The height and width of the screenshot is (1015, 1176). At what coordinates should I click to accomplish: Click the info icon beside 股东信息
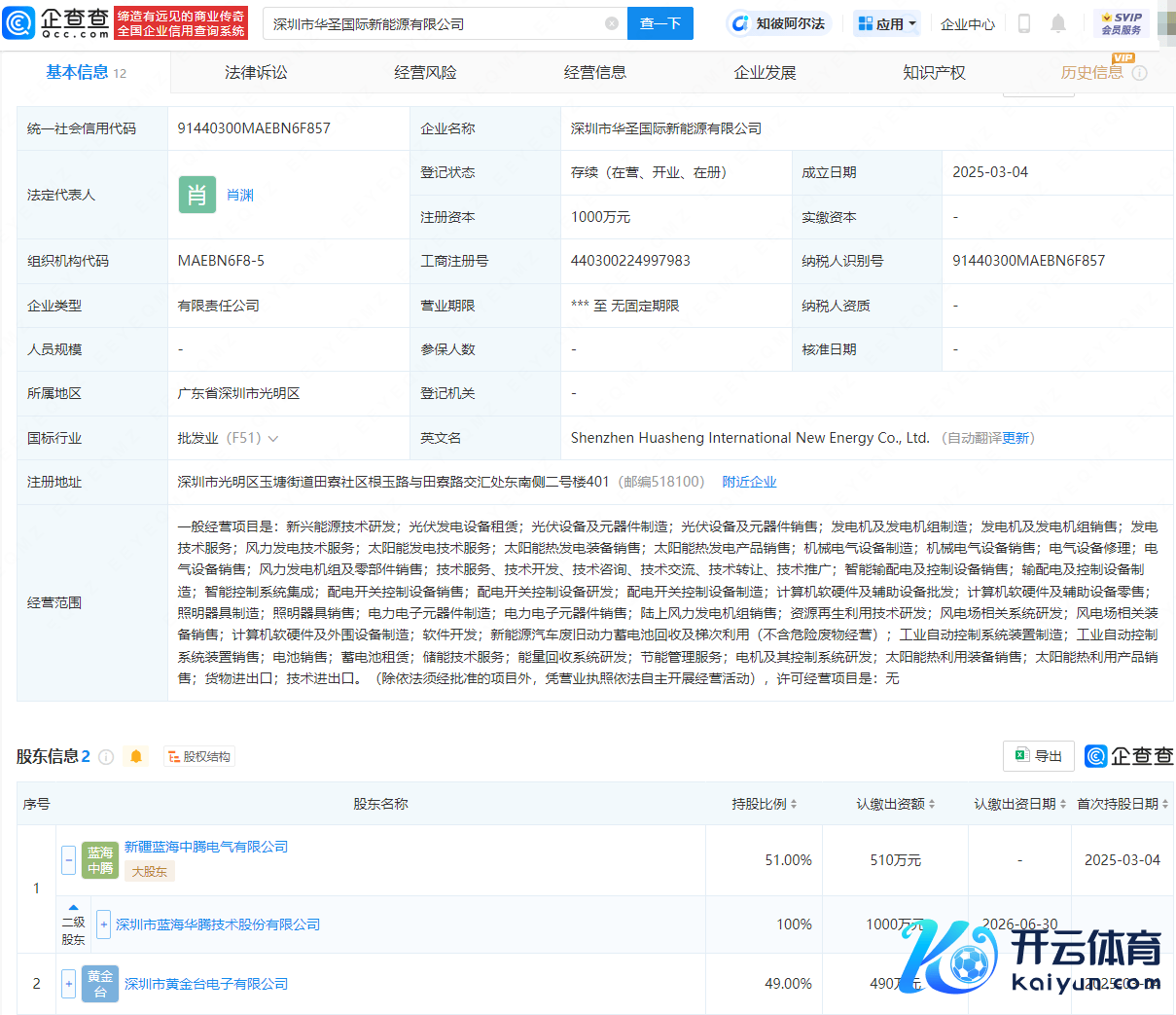(106, 757)
